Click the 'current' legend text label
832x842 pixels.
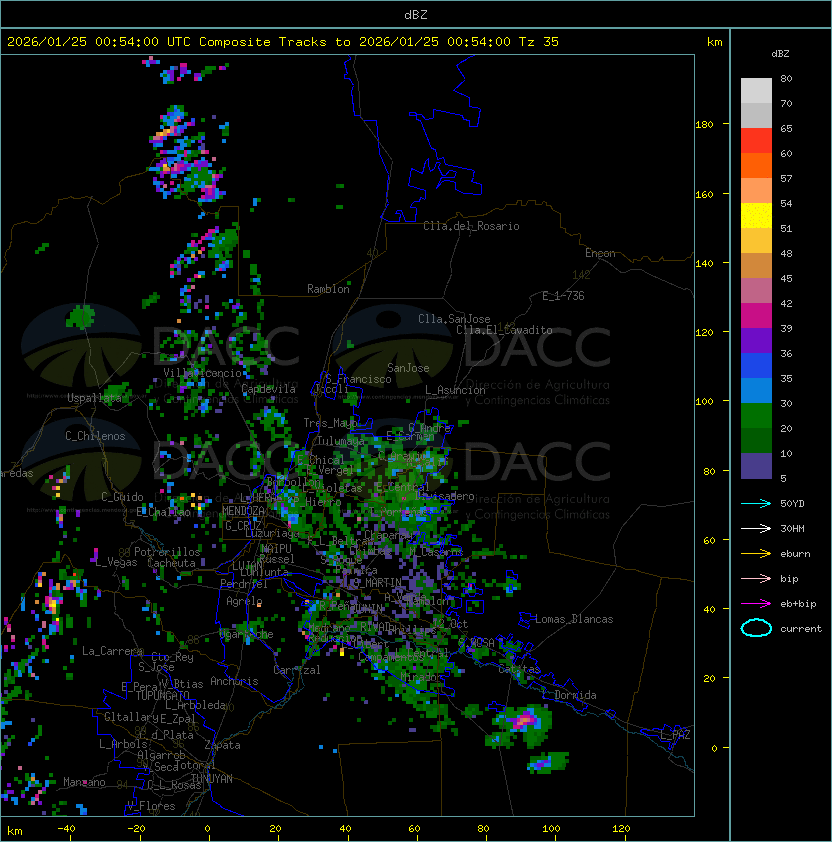click(x=801, y=629)
